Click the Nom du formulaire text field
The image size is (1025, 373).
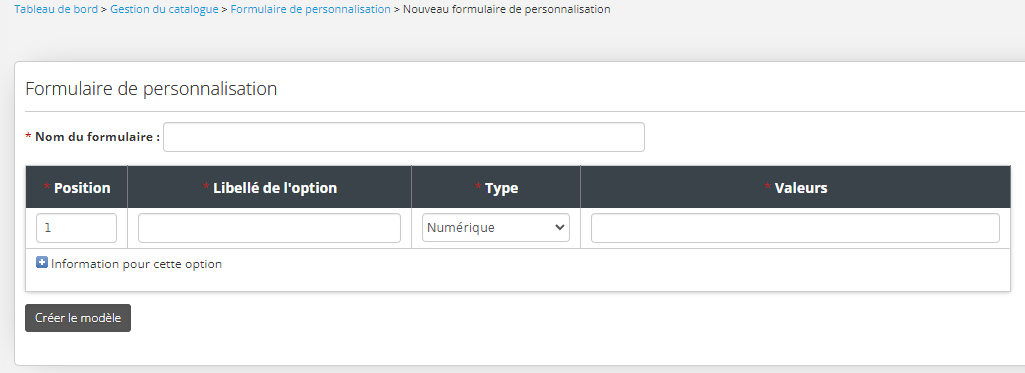(x=403, y=137)
